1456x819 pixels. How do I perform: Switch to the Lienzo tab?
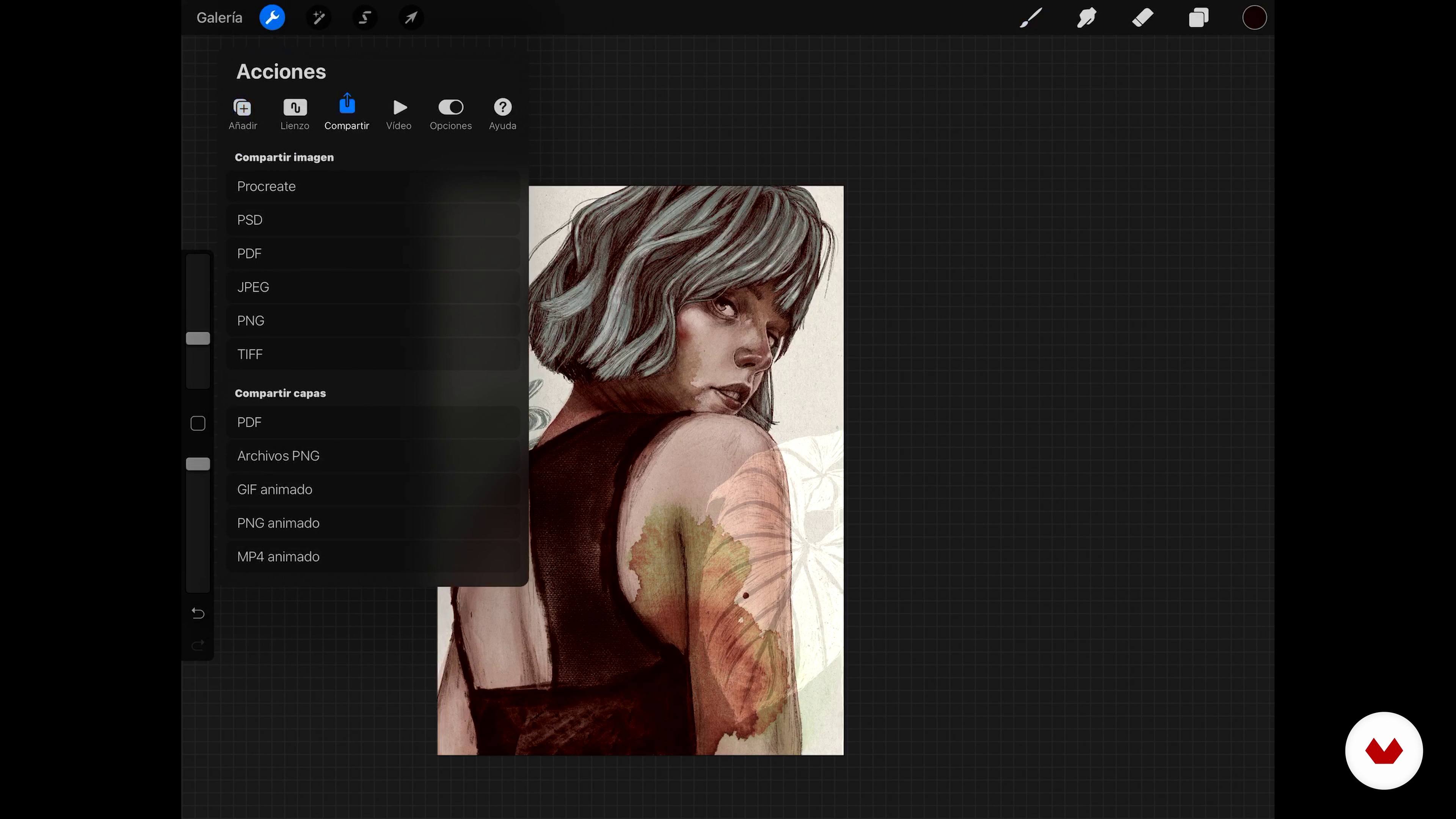coord(295,114)
